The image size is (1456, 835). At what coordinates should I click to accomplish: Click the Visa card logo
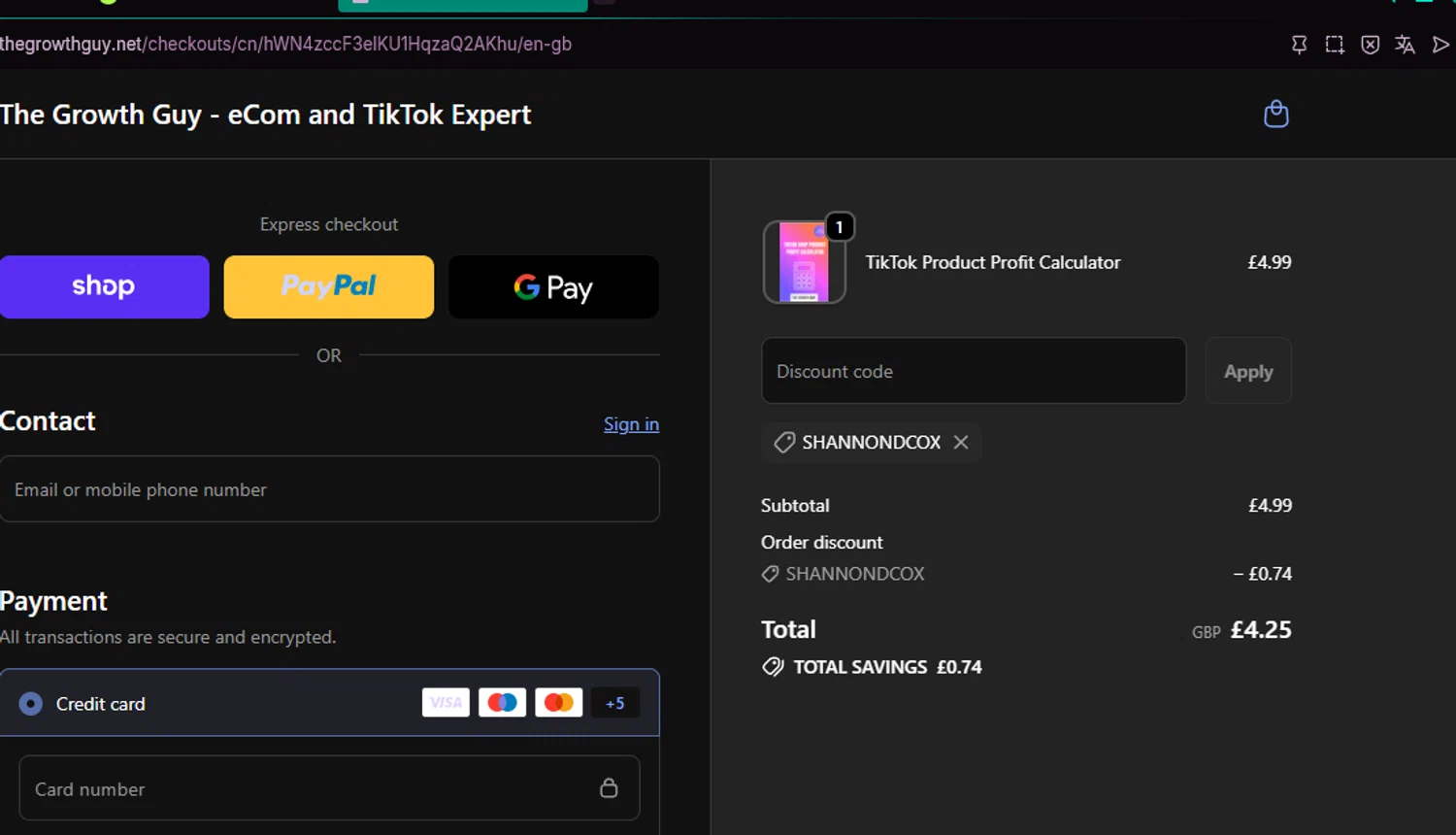tap(446, 703)
